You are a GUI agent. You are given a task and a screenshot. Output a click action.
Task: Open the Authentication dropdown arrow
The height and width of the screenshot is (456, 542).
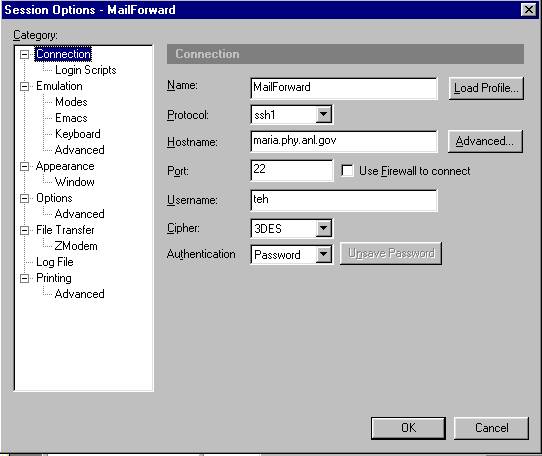(324, 254)
